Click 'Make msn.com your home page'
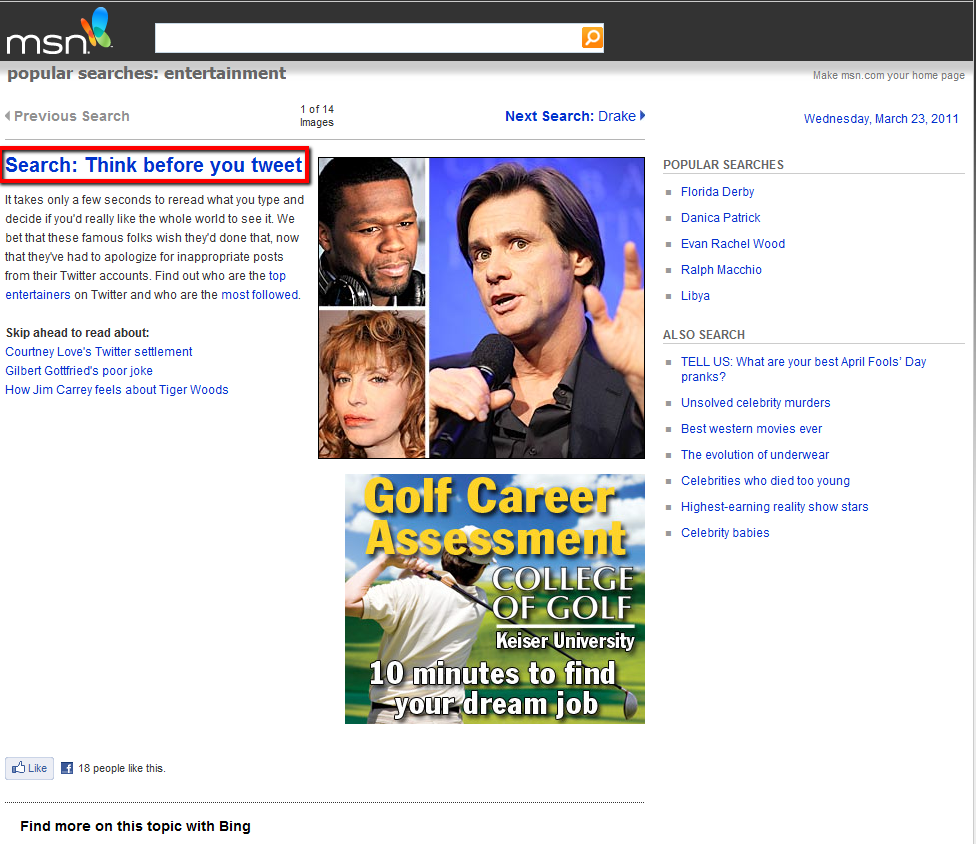Viewport: 976px width, 844px height. point(888,75)
